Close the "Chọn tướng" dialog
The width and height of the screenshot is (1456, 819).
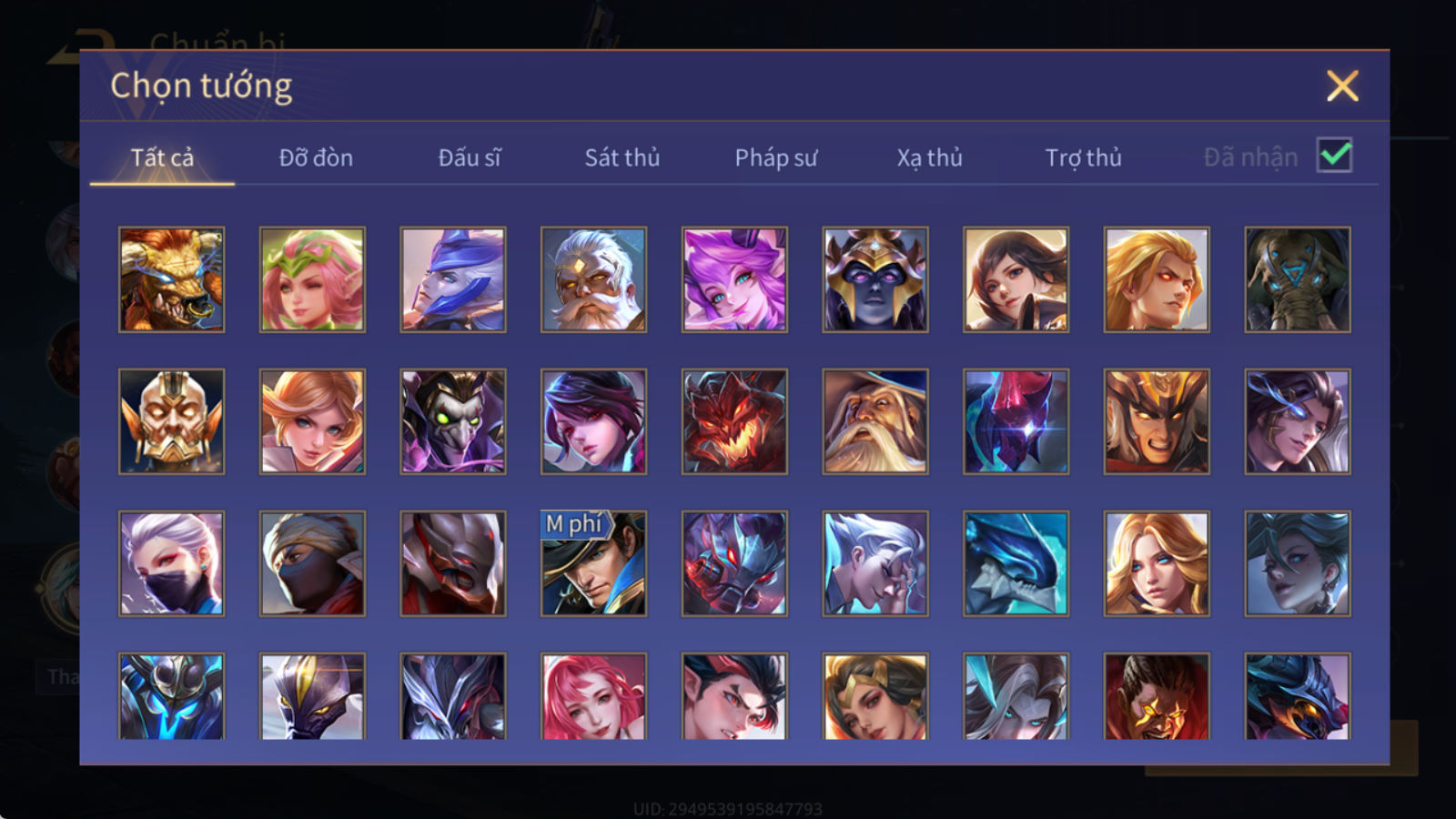(x=1342, y=86)
